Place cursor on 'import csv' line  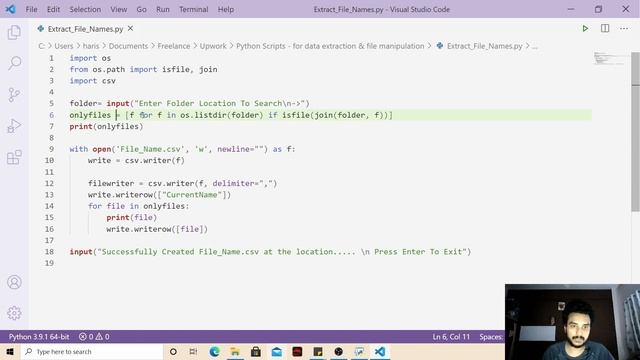(93, 81)
